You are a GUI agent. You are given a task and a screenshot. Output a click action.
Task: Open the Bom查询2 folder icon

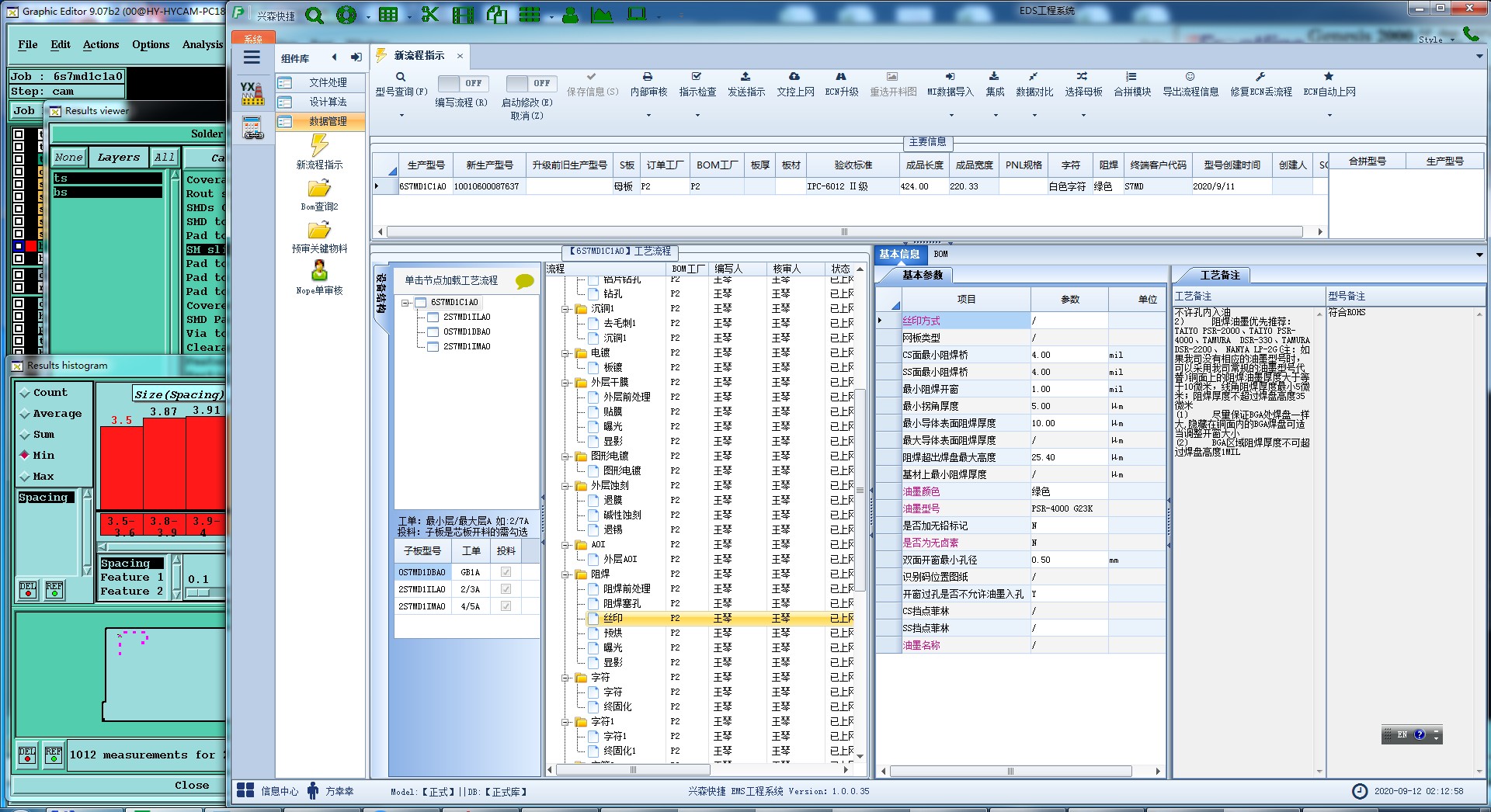click(319, 188)
